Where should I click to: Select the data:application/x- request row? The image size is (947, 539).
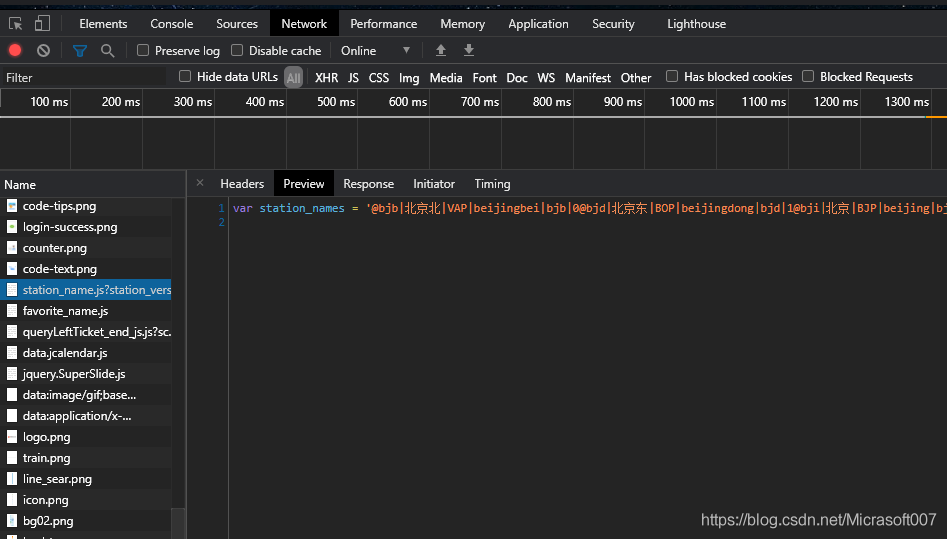[x=86, y=416]
